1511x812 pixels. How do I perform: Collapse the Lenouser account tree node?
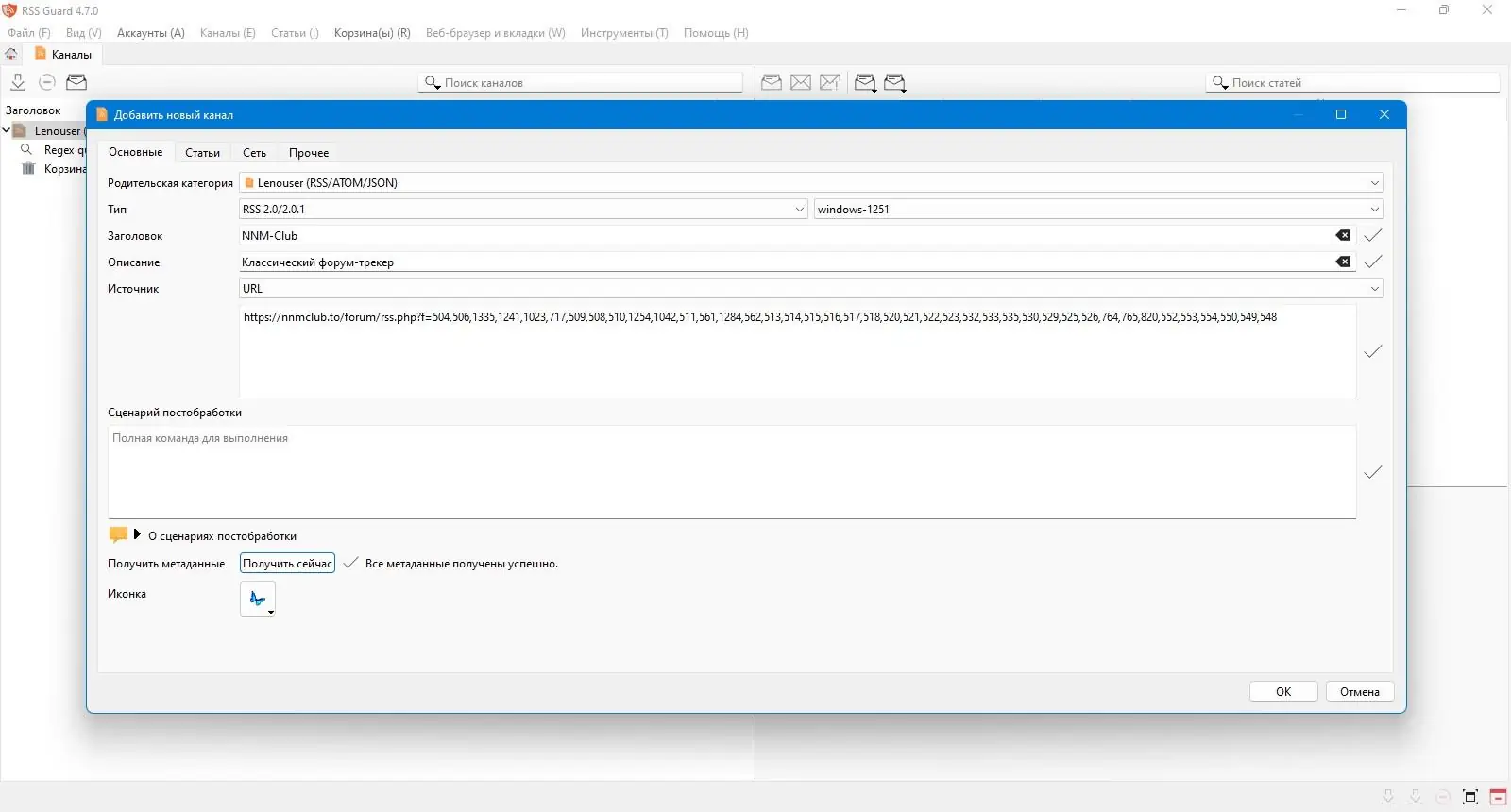6,130
